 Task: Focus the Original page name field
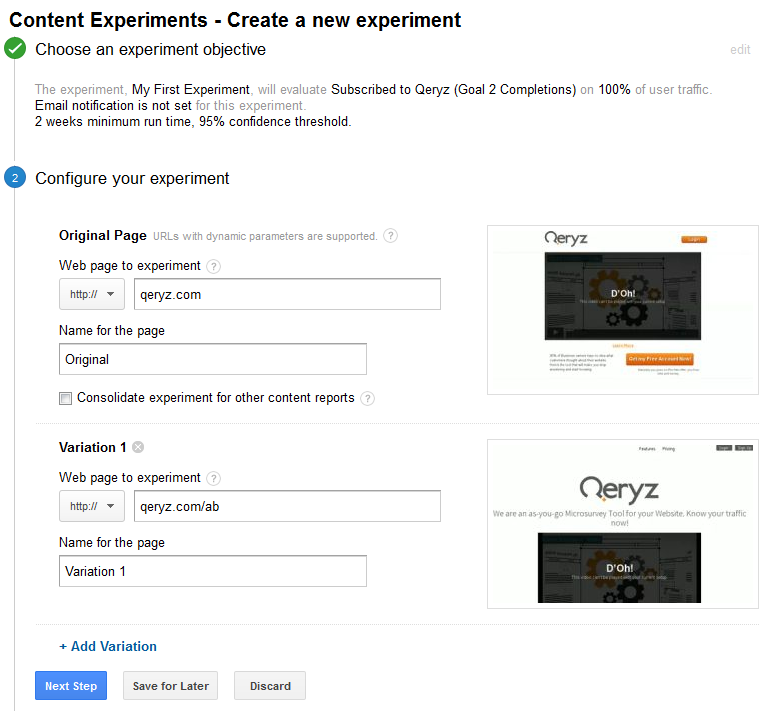pos(213,359)
